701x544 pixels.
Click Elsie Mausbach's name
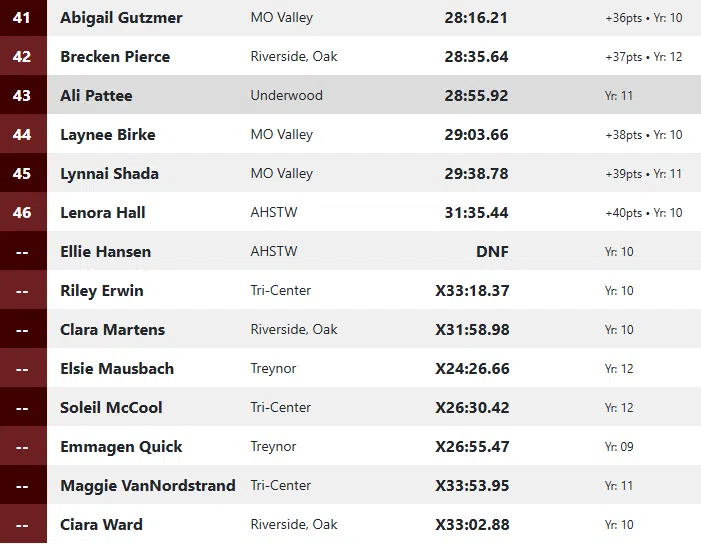point(117,369)
